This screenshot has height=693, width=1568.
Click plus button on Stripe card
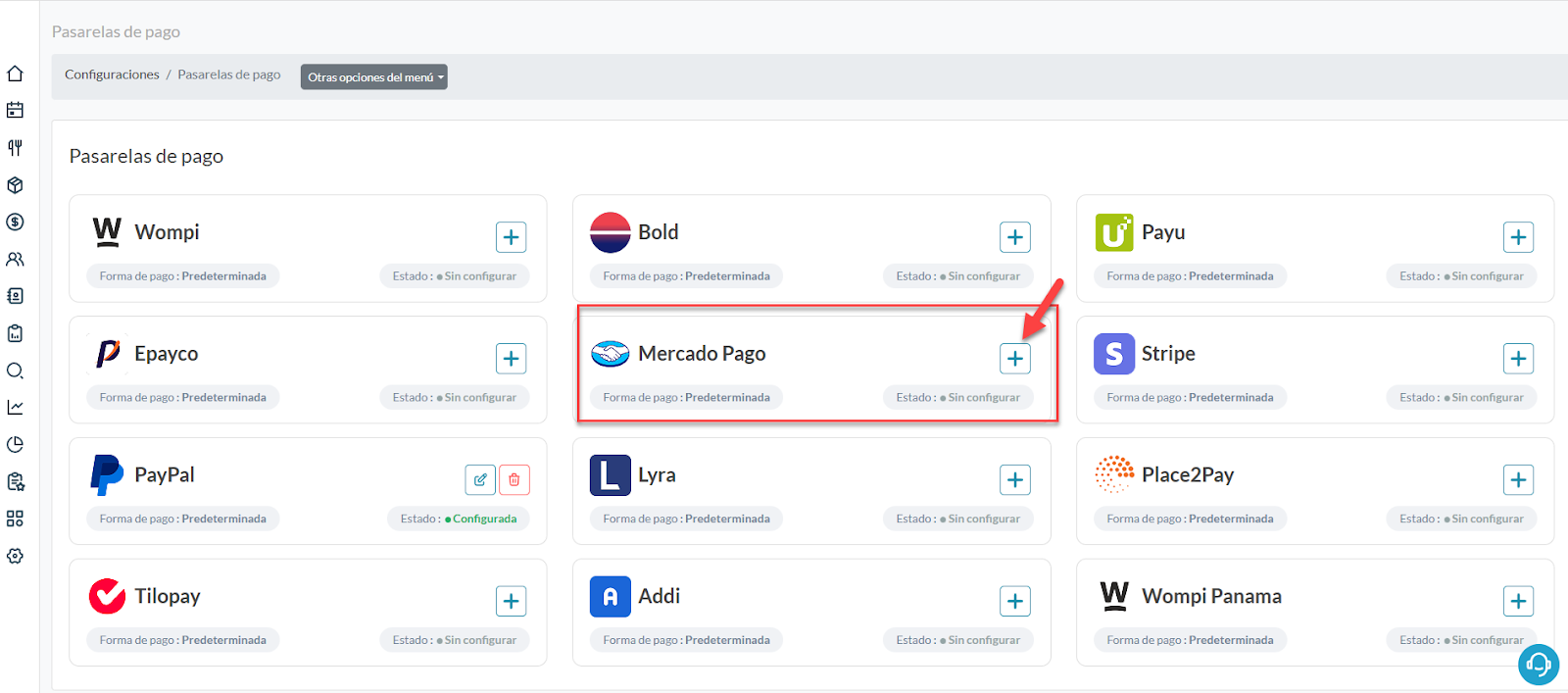(1518, 359)
